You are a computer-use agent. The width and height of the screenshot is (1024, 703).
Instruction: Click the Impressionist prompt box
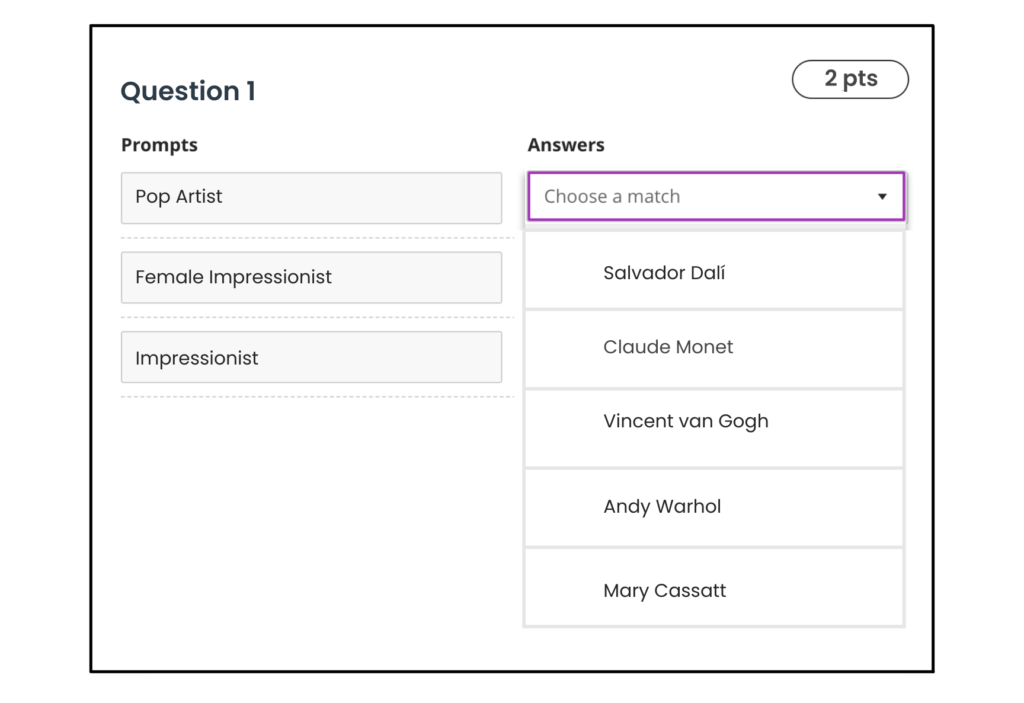pos(311,357)
